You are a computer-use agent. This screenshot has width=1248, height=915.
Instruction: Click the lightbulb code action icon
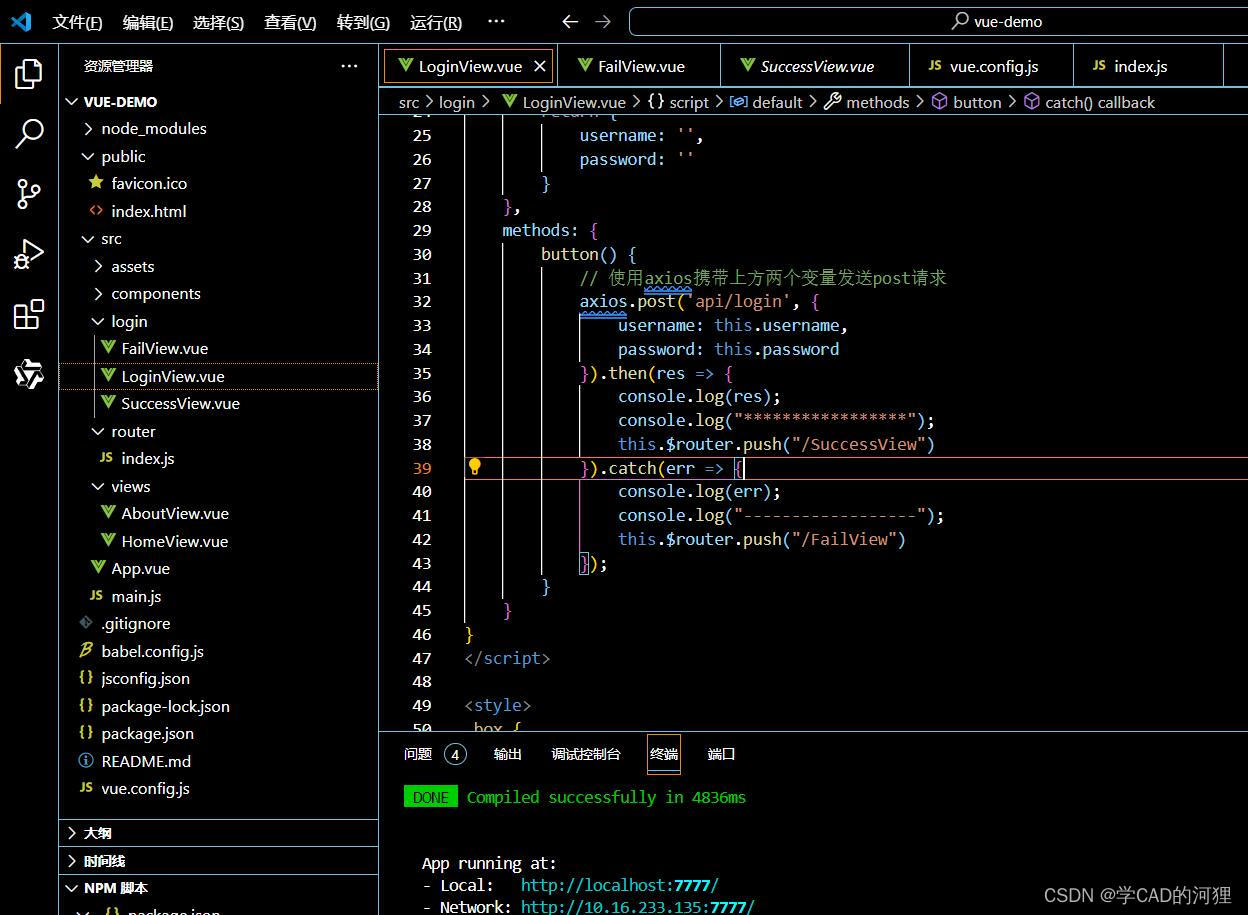[475, 466]
